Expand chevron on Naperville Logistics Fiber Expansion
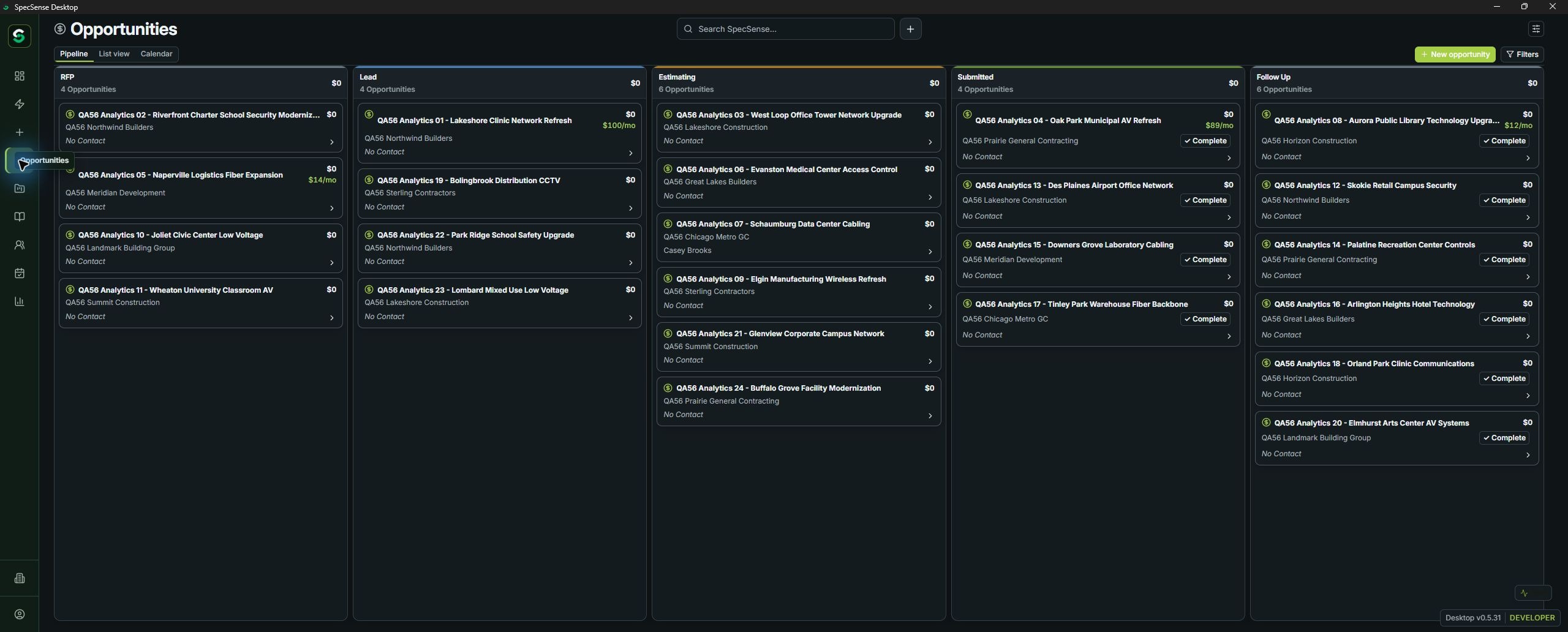The width and height of the screenshot is (1568, 632). pos(331,208)
